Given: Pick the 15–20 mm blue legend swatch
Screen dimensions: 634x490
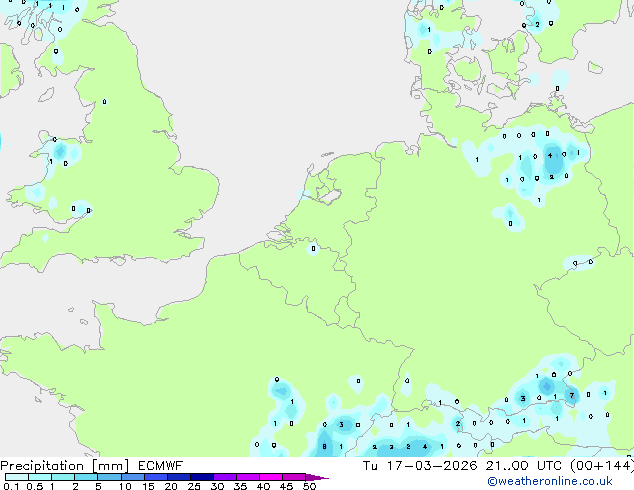Looking at the screenshot, I should (155, 477).
